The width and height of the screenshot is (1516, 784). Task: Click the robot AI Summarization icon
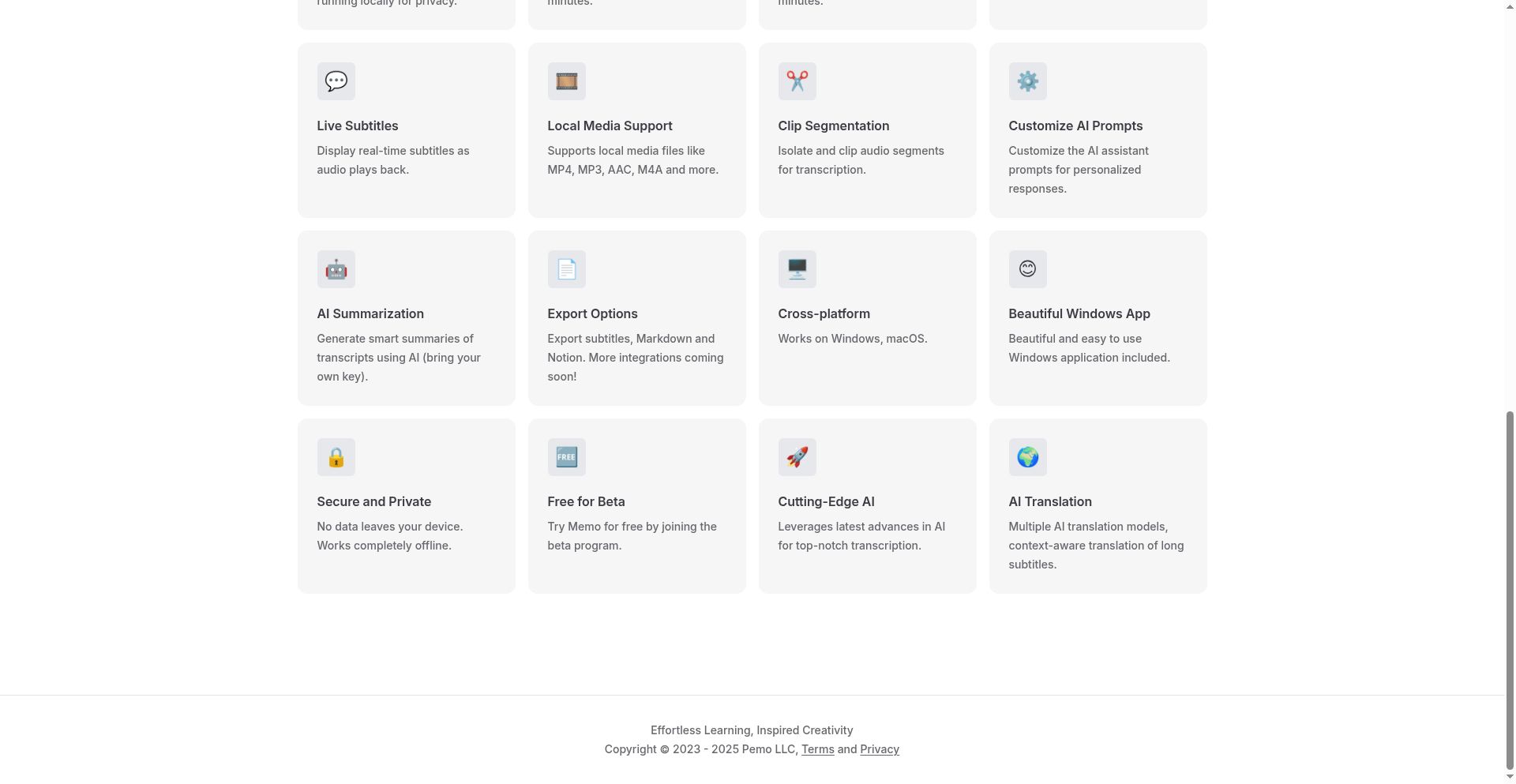pos(336,269)
